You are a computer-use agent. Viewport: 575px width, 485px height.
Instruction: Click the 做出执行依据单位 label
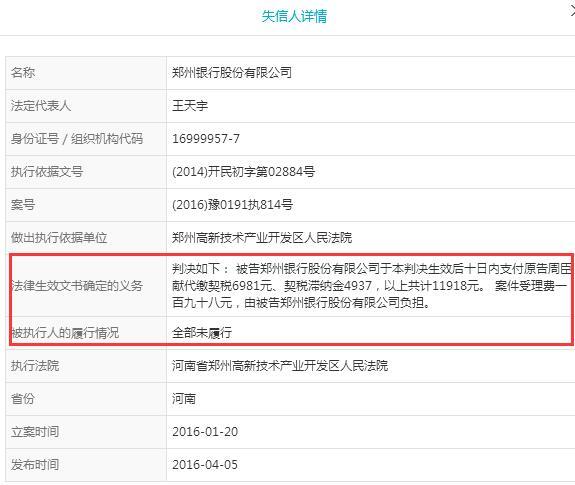click(59, 238)
